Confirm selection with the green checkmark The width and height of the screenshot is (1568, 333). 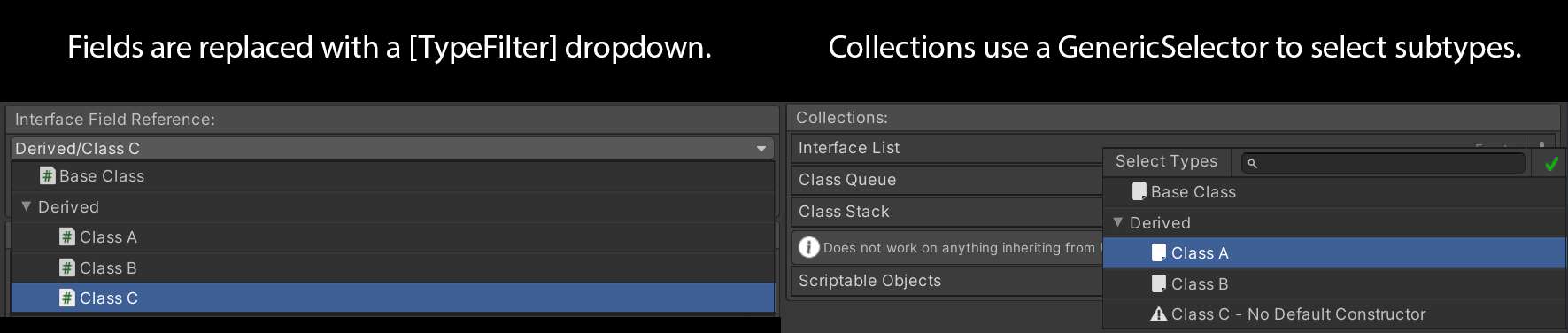(x=1551, y=164)
